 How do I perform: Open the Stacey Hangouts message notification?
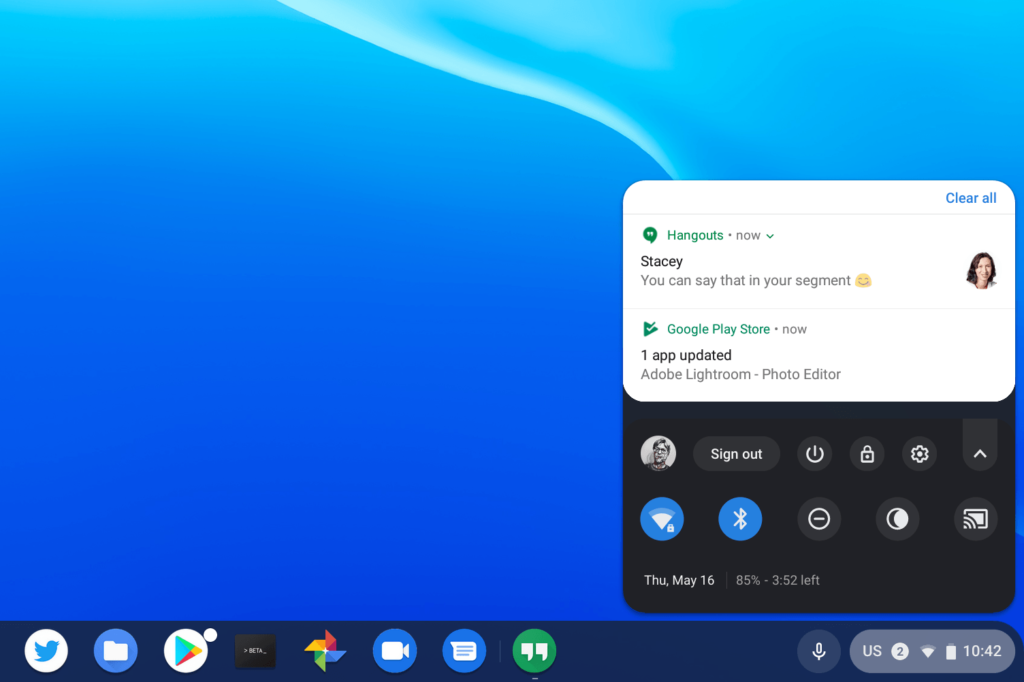click(x=819, y=261)
